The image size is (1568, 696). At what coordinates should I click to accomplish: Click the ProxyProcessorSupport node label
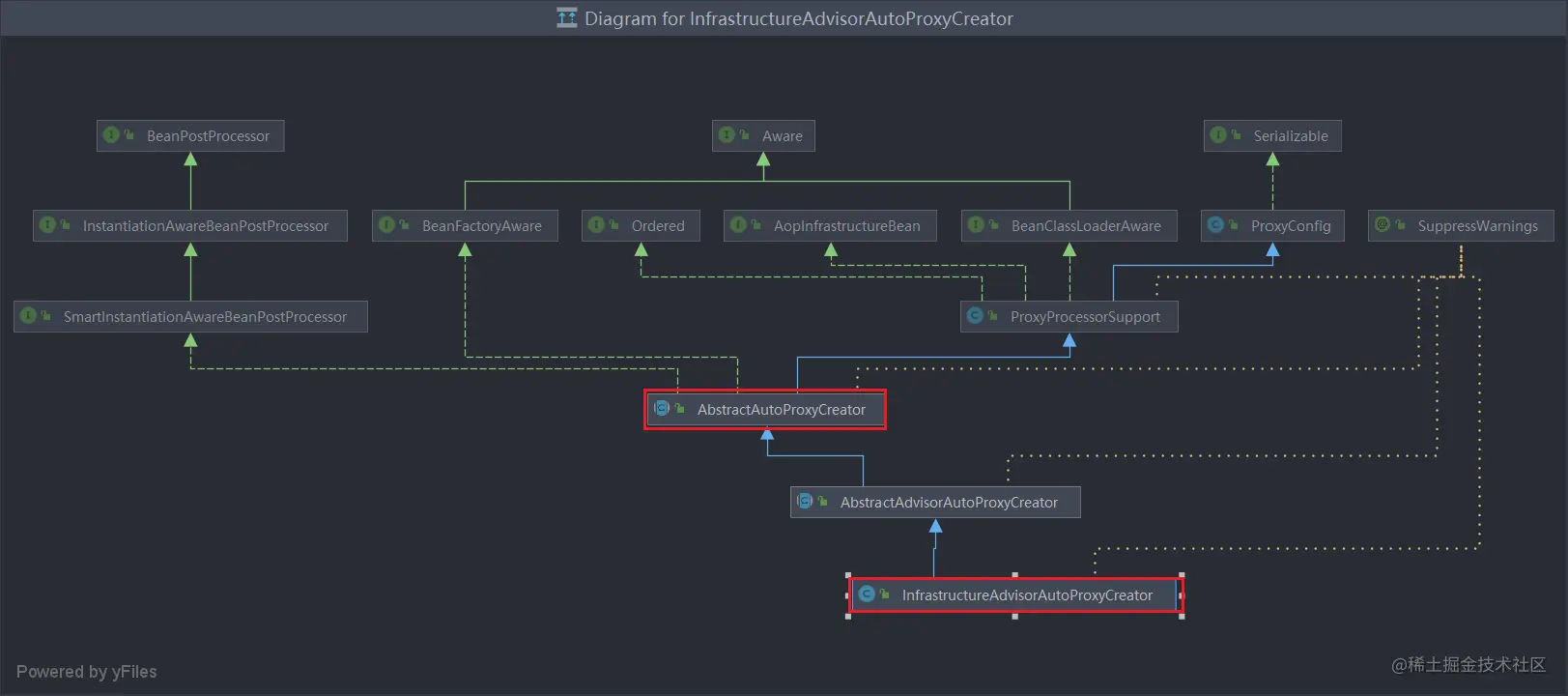[x=1085, y=317]
